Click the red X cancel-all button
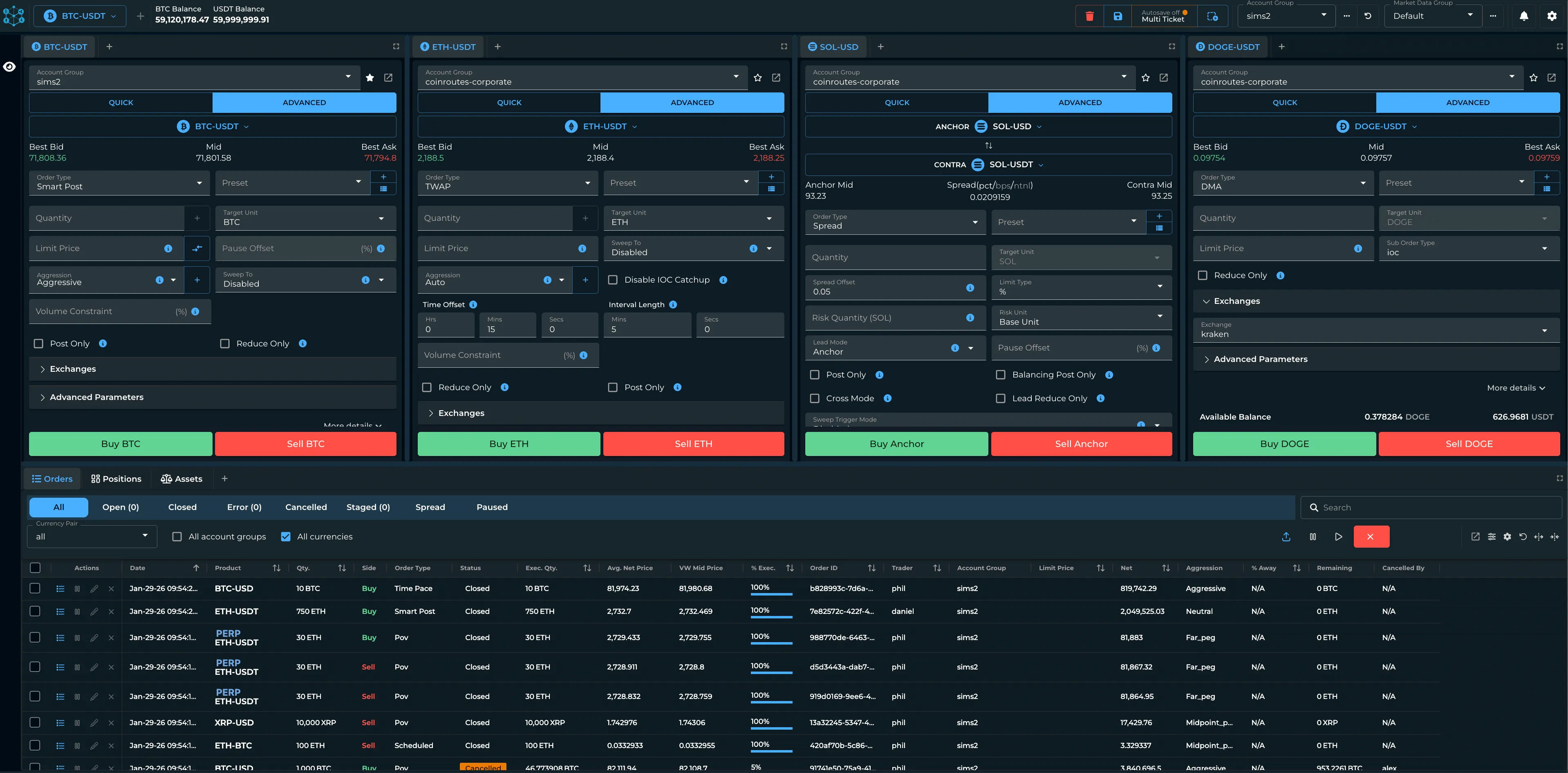The width and height of the screenshot is (1568, 773). coord(1371,537)
